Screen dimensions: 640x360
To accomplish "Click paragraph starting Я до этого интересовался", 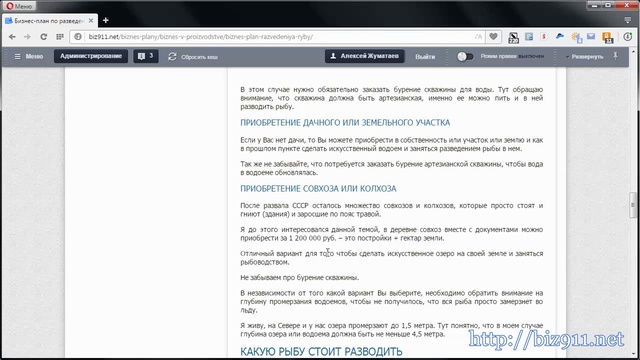I will tap(391, 234).
